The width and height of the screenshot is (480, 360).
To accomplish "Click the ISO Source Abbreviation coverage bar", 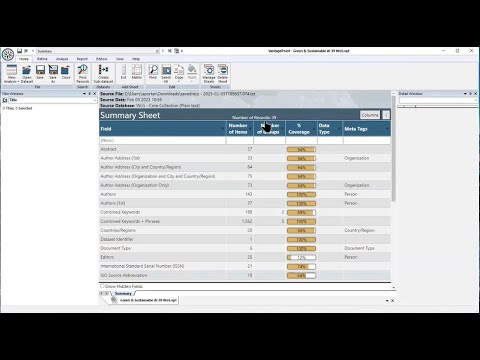I will pos(301,275).
